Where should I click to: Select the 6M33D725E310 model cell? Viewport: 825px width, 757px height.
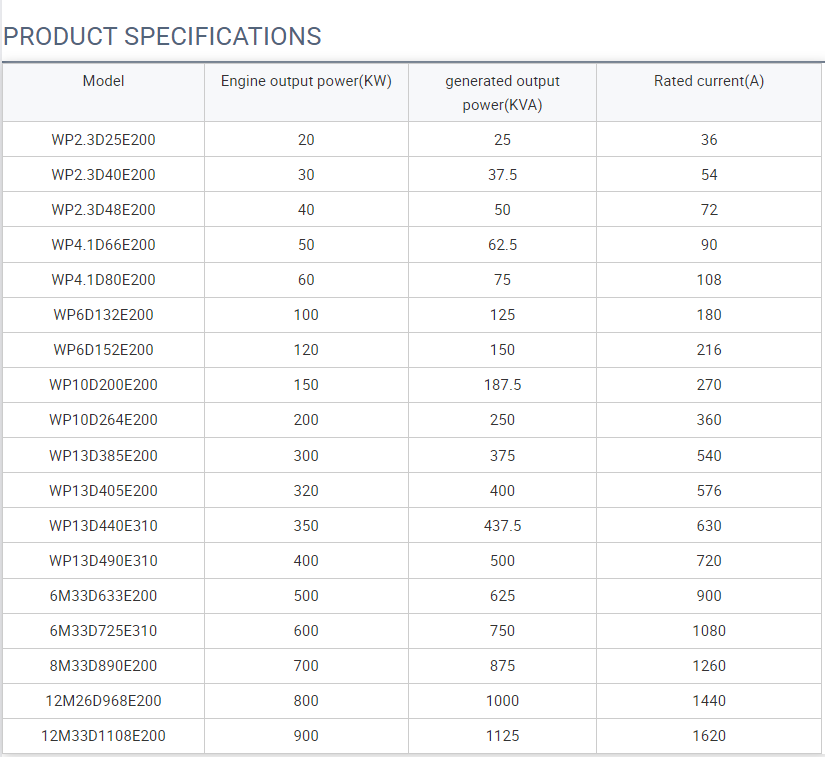point(104,631)
